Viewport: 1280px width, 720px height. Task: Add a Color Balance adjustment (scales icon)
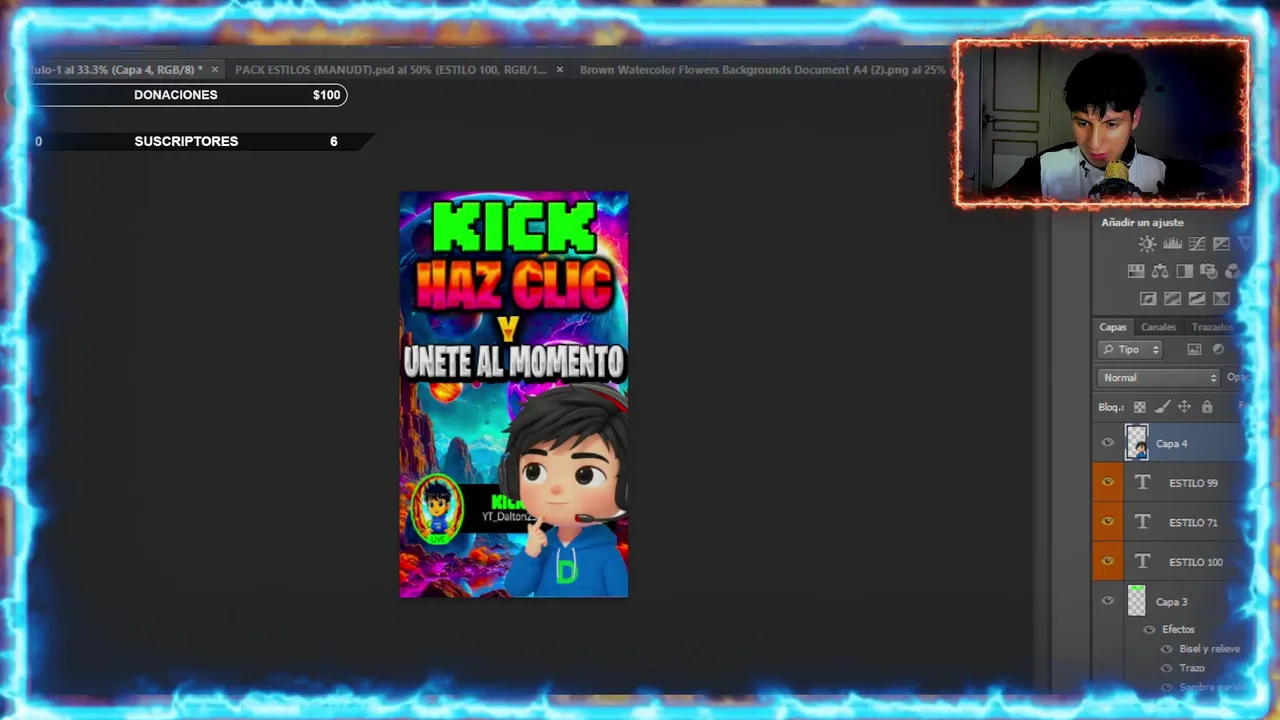pos(1160,271)
